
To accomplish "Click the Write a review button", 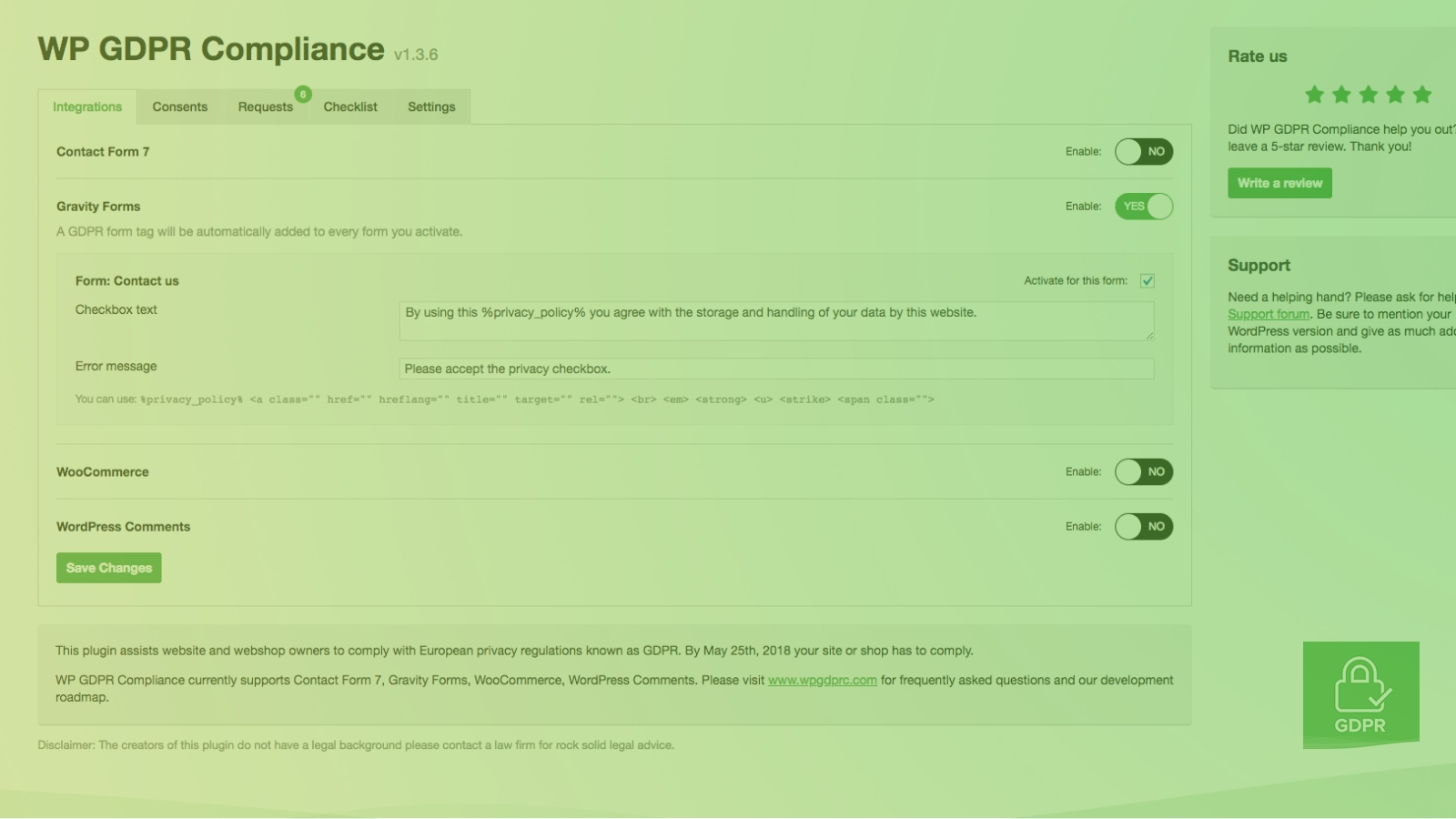I will pyautogui.click(x=1279, y=183).
